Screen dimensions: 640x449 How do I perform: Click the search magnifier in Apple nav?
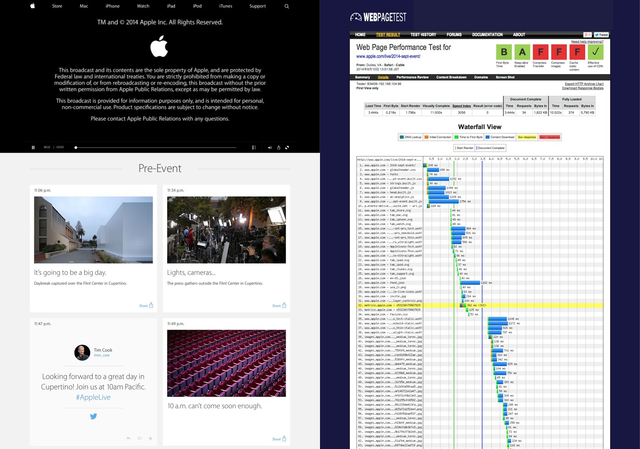287,6
